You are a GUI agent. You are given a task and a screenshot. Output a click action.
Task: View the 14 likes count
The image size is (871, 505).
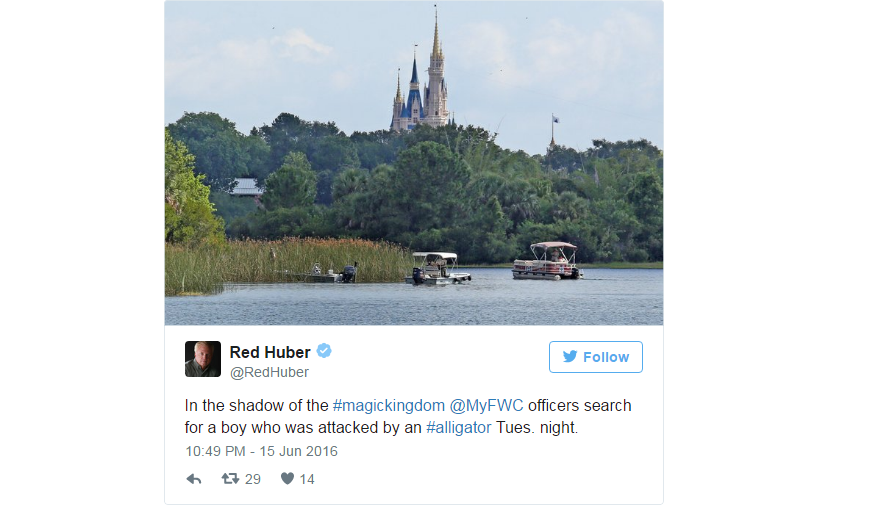click(307, 479)
